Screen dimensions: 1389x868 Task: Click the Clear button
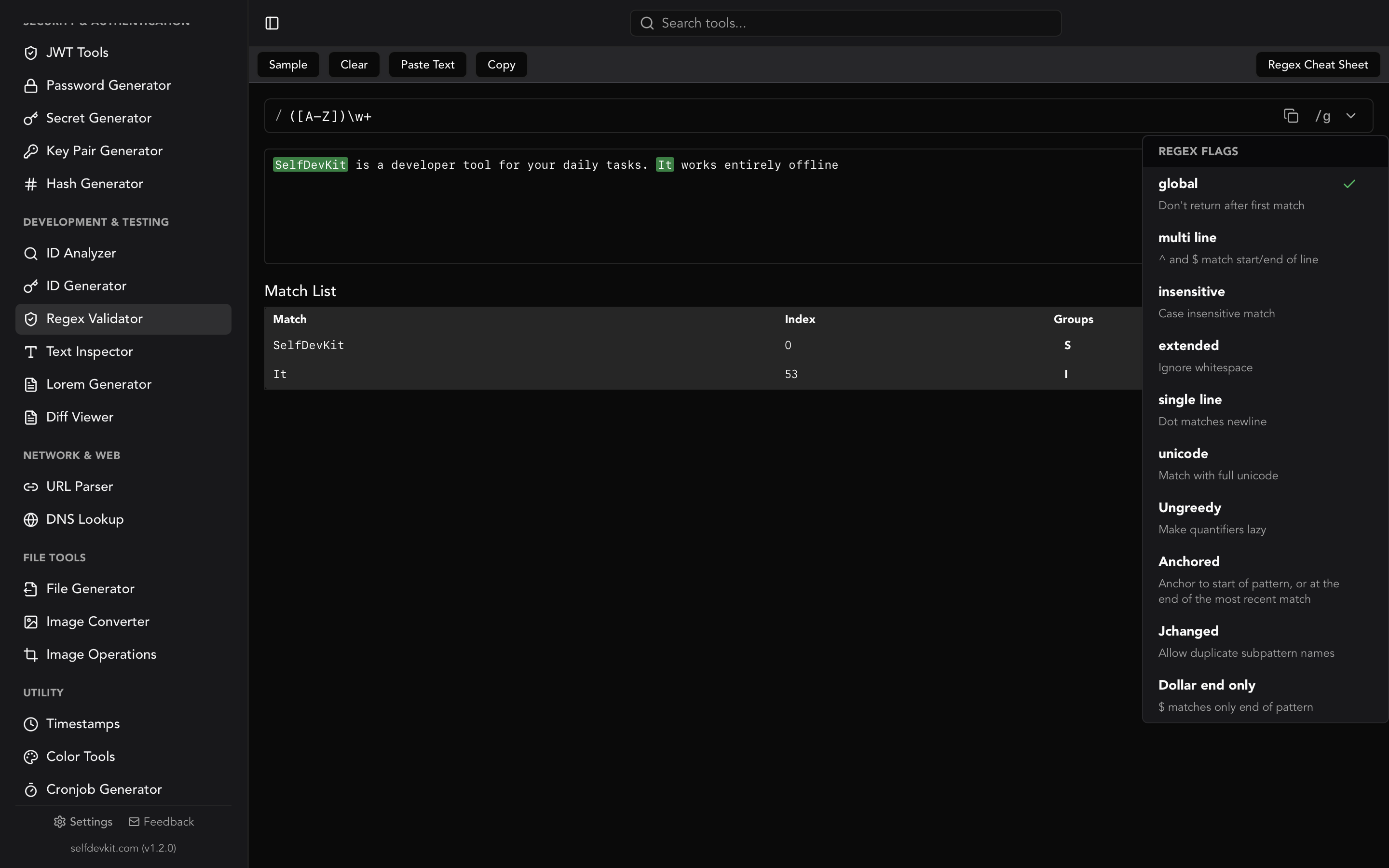click(x=354, y=65)
